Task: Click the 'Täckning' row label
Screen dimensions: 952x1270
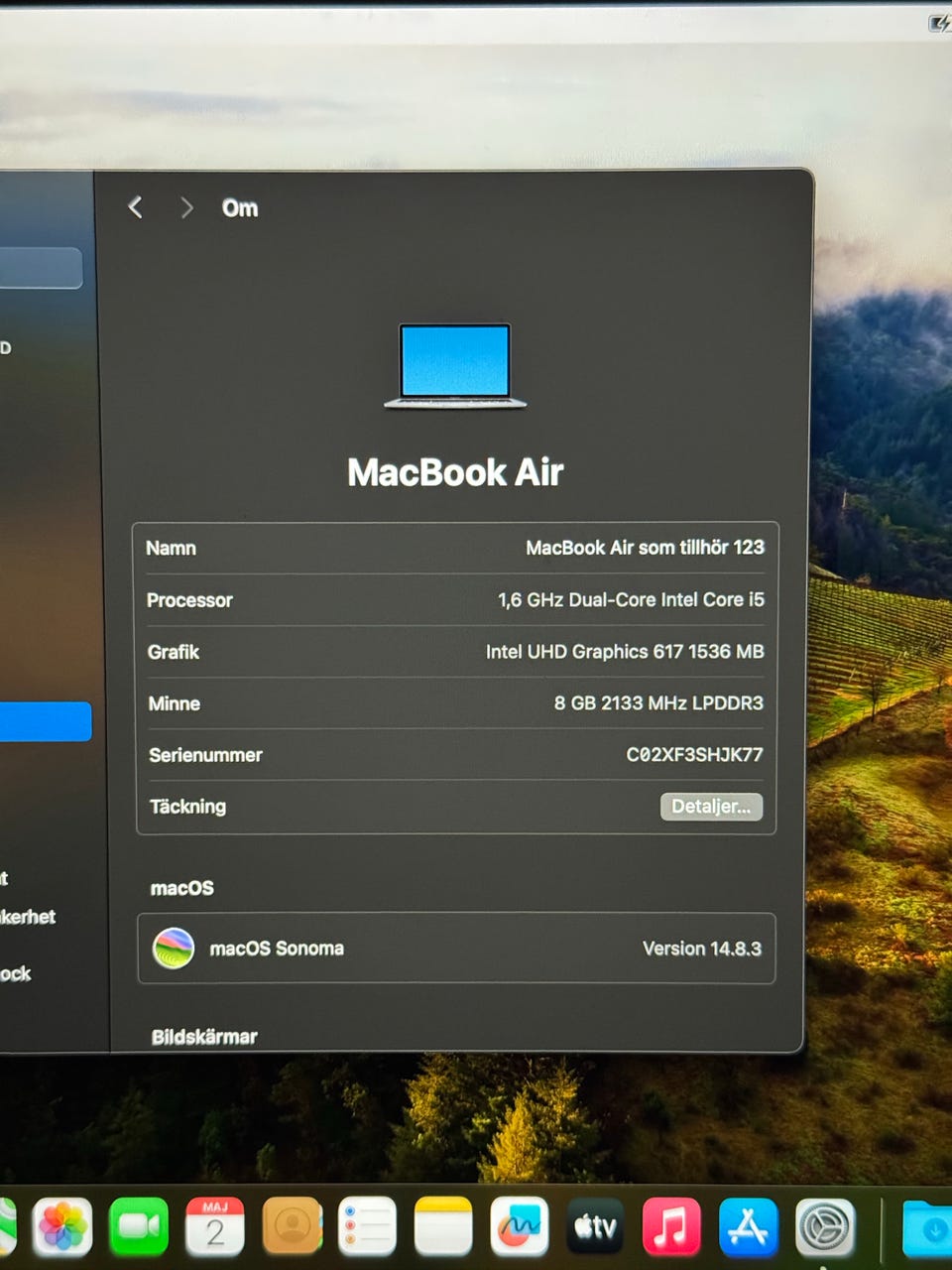Action: pyautogui.click(x=188, y=807)
